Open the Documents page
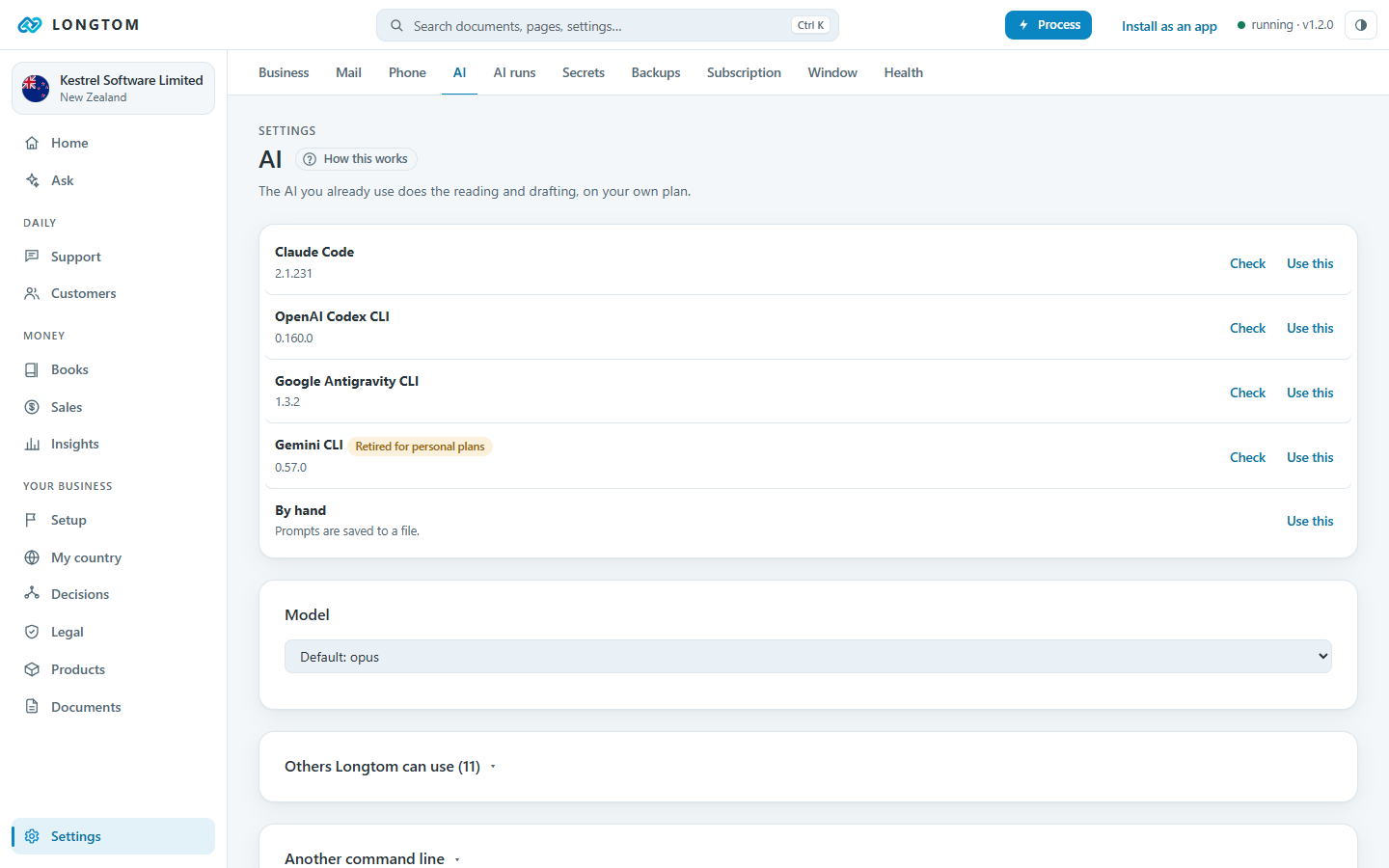Screen dimensions: 1389x868 [113, 707]
